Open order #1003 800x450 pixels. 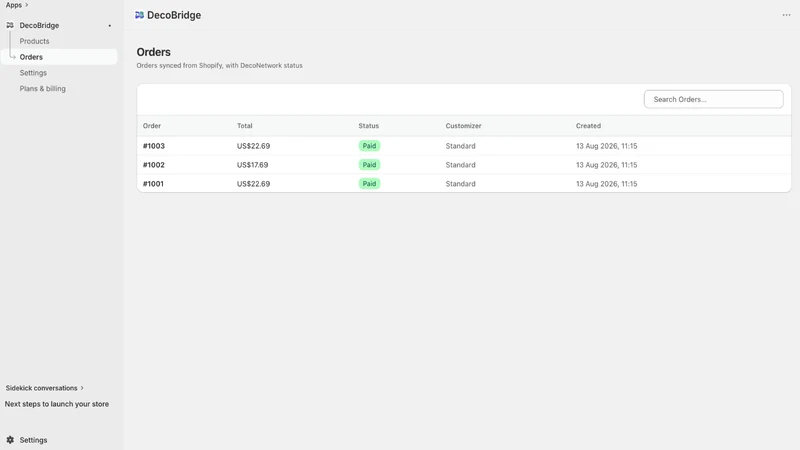pyautogui.click(x=154, y=146)
